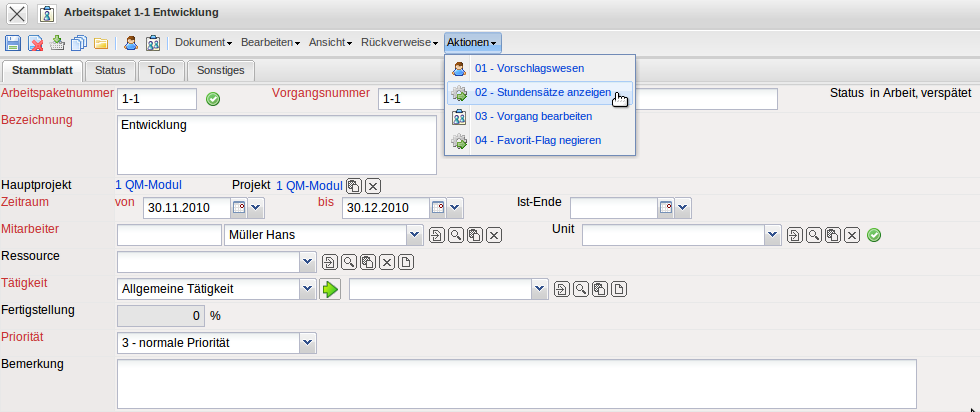The width and height of the screenshot is (980, 412).
Task: Open the Ressource dropdown list
Action: tap(308, 262)
